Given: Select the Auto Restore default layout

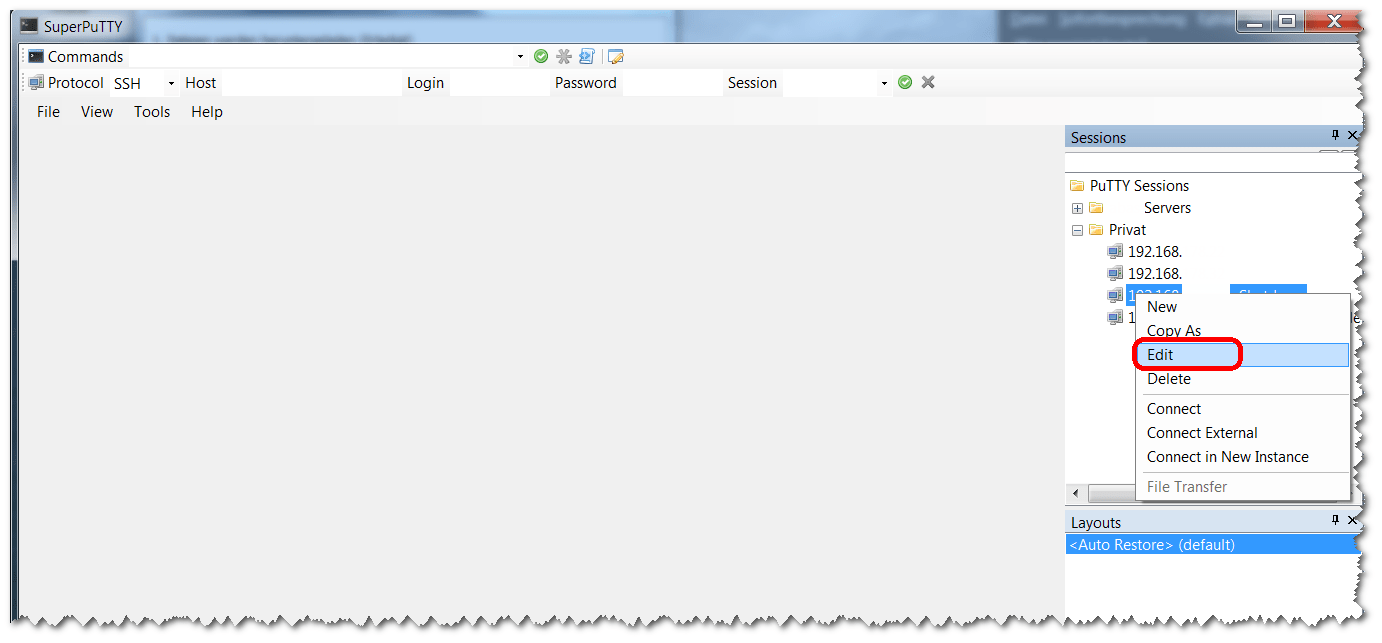Looking at the screenshot, I should (x=1152, y=545).
